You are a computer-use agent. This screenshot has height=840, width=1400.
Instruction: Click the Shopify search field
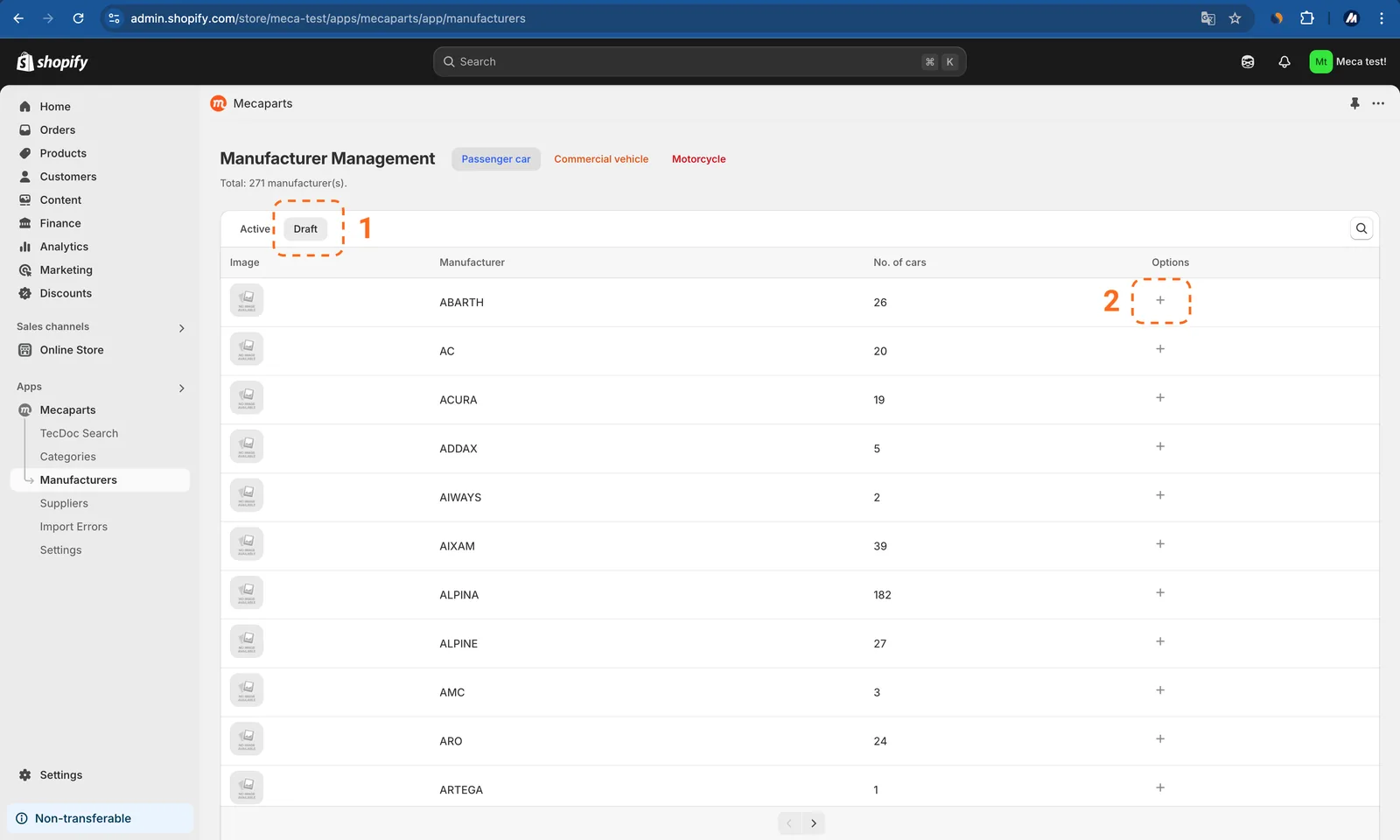click(699, 61)
